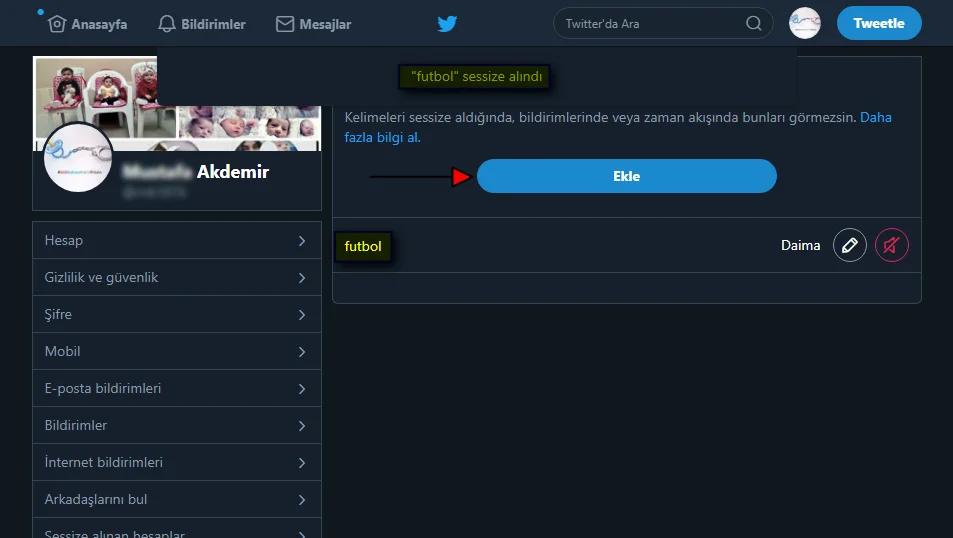The height and width of the screenshot is (538, 953).
Task: Select İnternet bildirimleri in sidebar
Action: tap(176, 462)
